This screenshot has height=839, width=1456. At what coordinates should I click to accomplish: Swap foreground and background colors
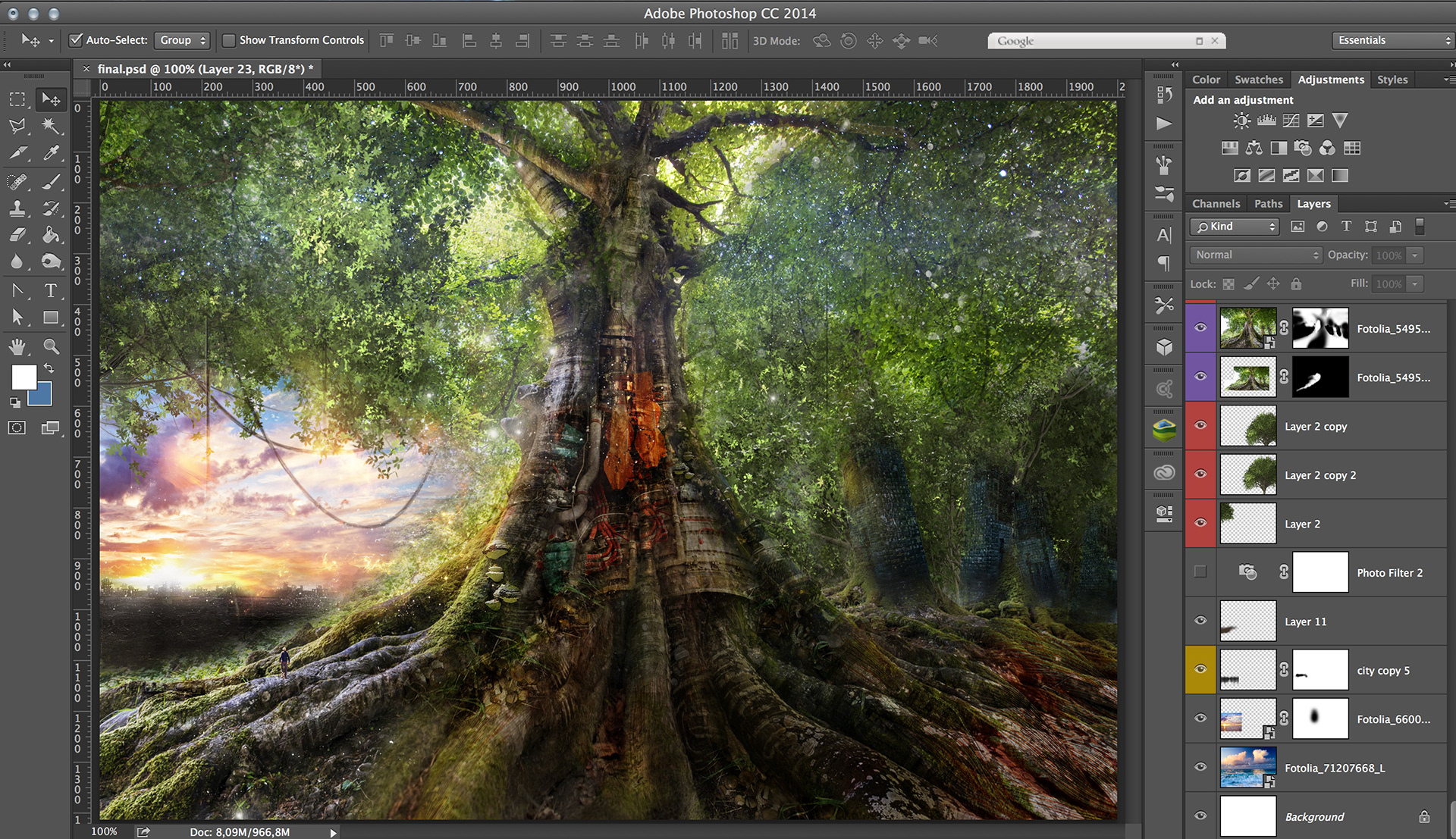coord(49,368)
